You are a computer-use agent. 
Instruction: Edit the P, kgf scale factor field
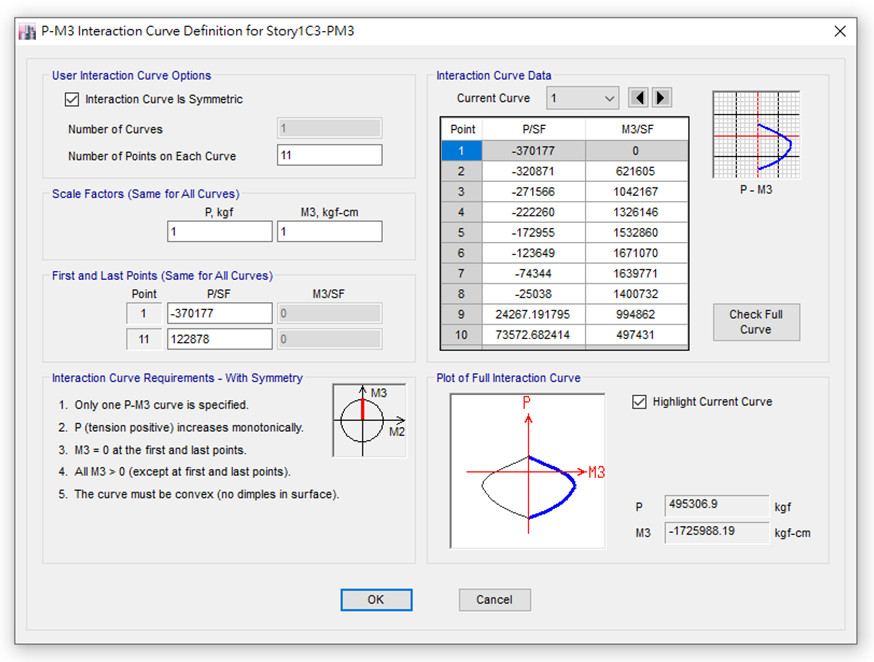coord(220,231)
